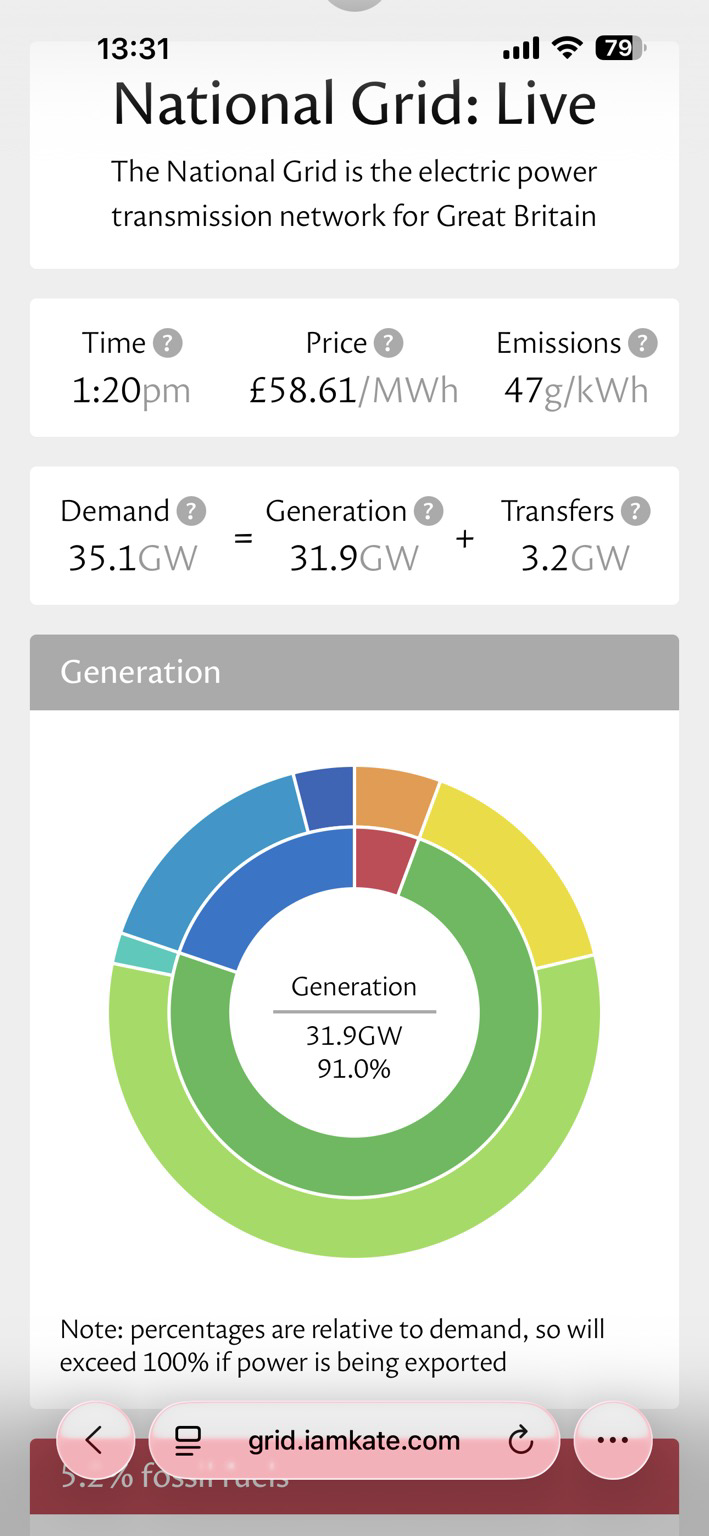The height and width of the screenshot is (1536, 709).
Task: Reload grid.iamkate.com with the refresh icon
Action: pos(520,1440)
